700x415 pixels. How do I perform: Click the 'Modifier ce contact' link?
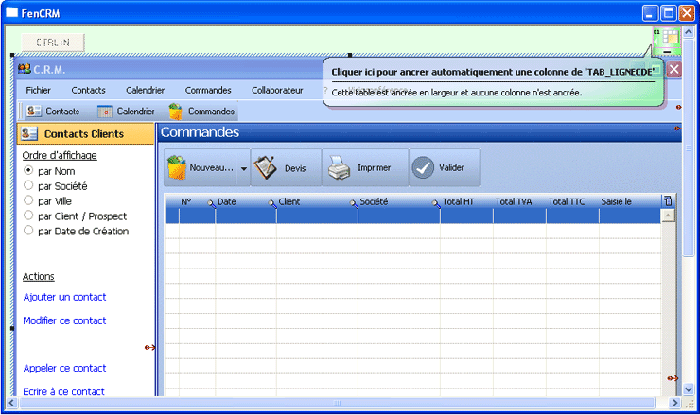tap(64, 321)
